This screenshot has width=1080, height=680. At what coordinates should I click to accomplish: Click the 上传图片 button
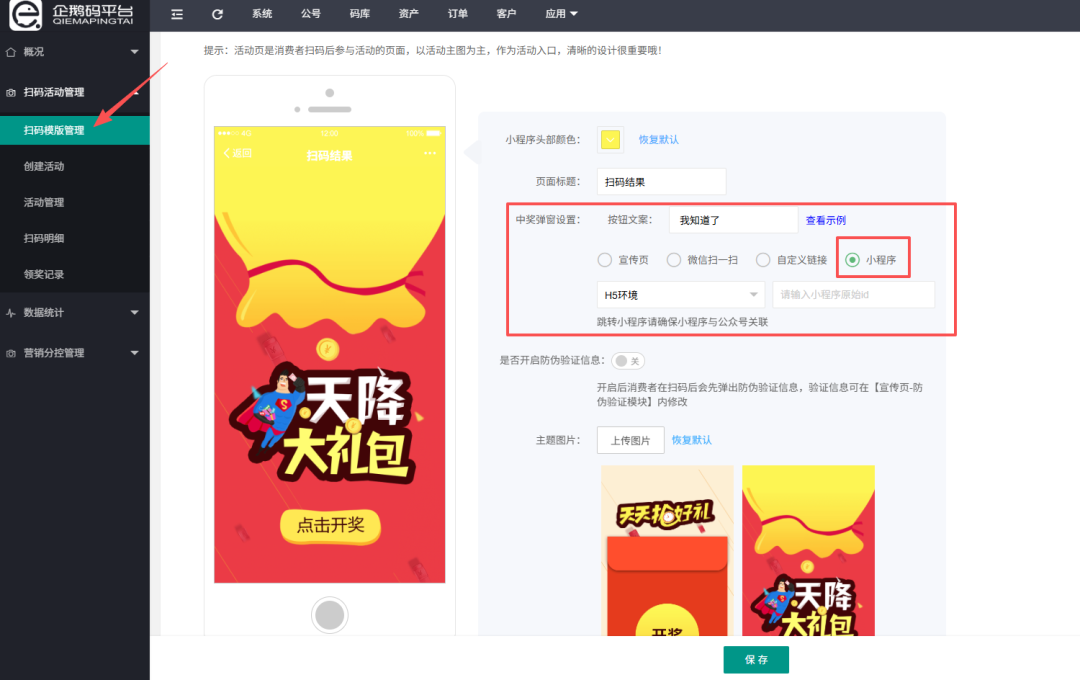(630, 440)
